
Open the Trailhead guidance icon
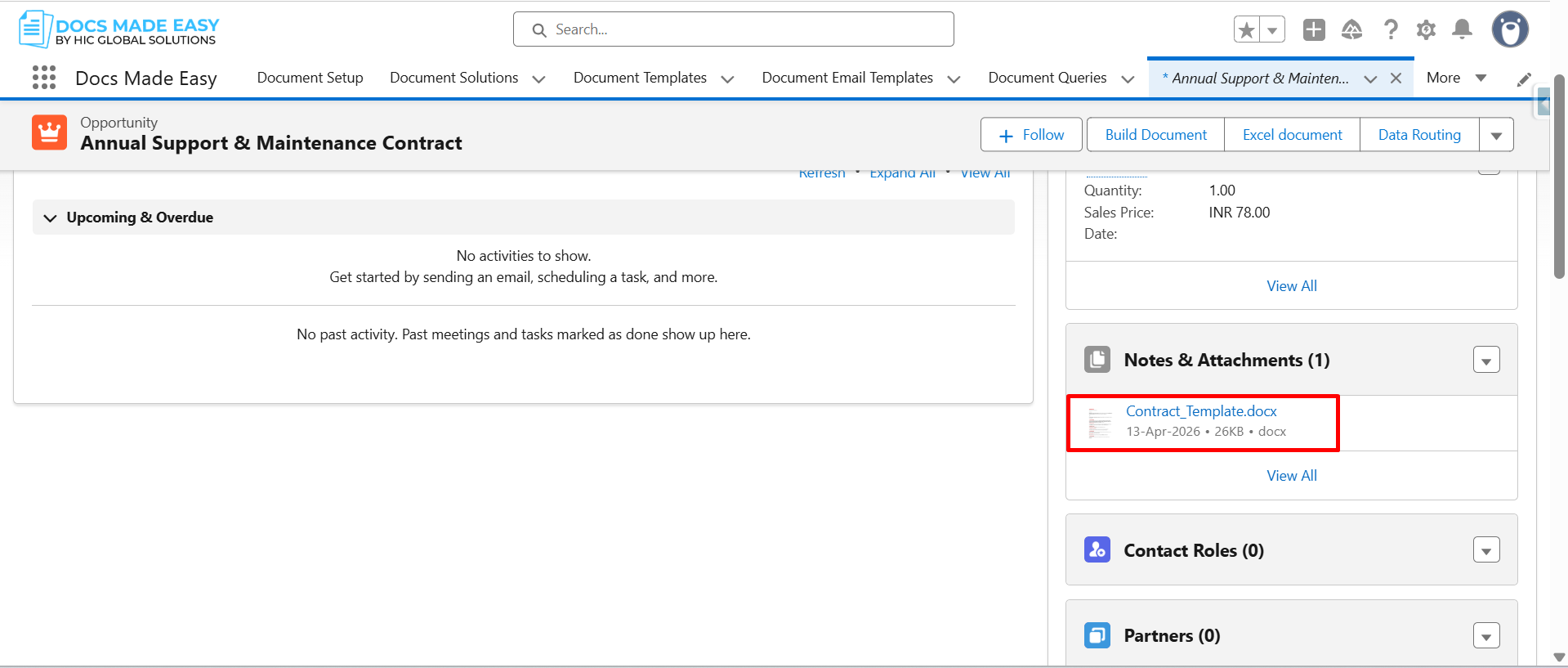tap(1352, 30)
